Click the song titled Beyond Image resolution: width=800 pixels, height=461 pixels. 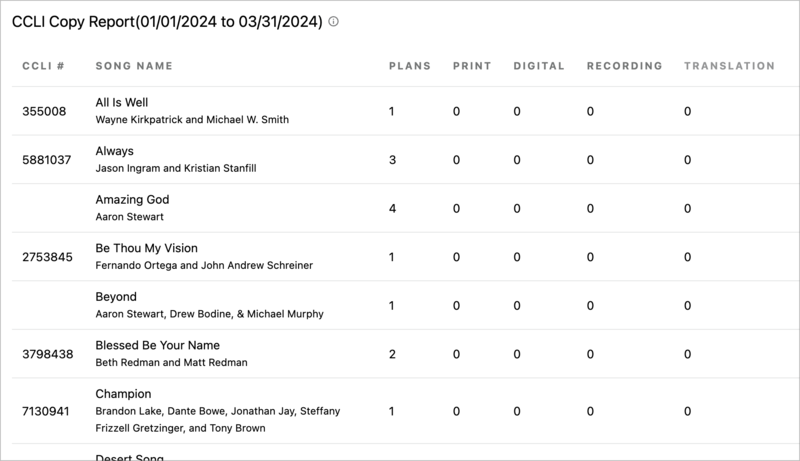point(116,297)
